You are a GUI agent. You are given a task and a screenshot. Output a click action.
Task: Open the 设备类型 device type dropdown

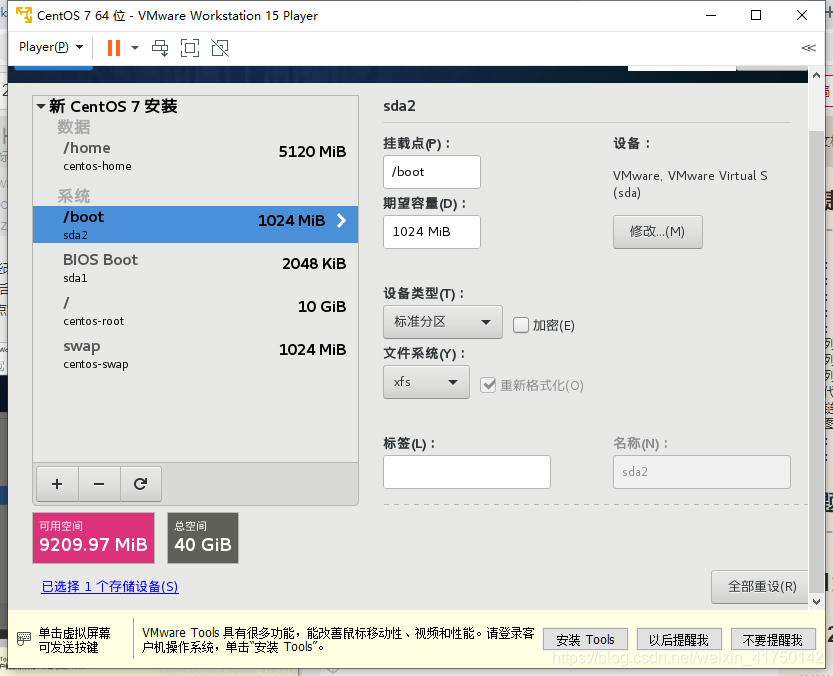coord(443,322)
